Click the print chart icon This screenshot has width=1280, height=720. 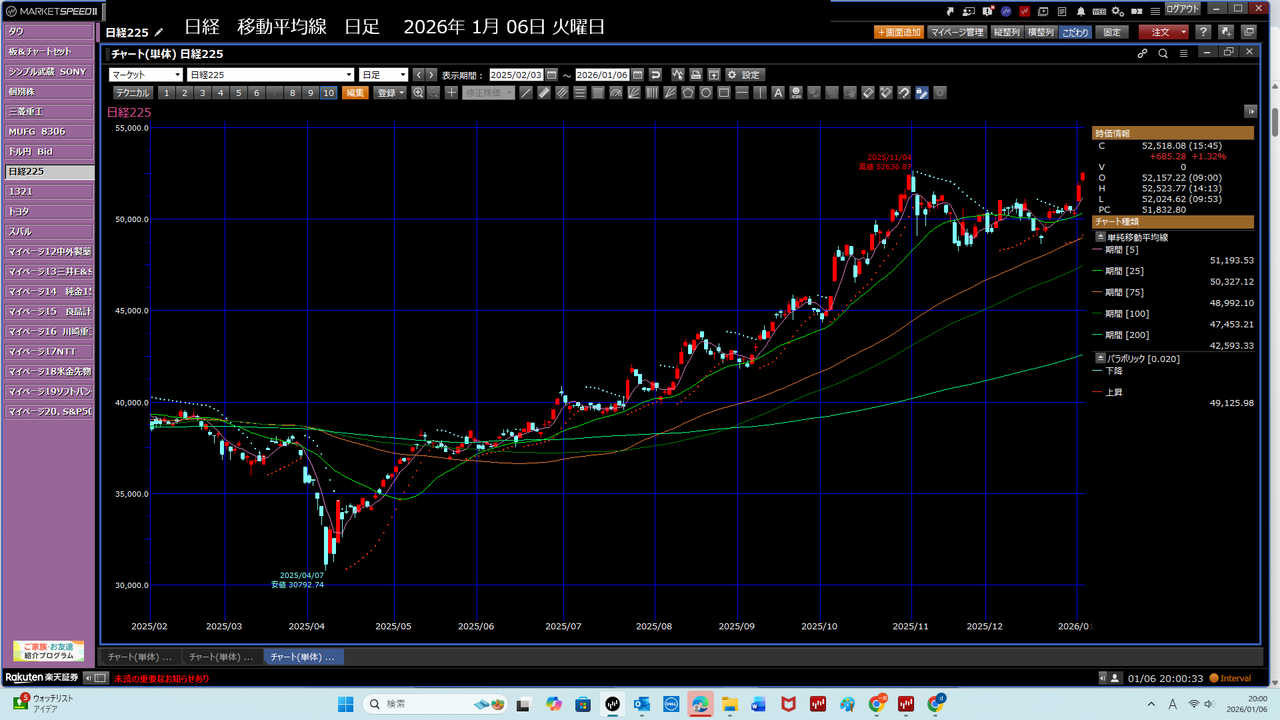click(x=695, y=75)
